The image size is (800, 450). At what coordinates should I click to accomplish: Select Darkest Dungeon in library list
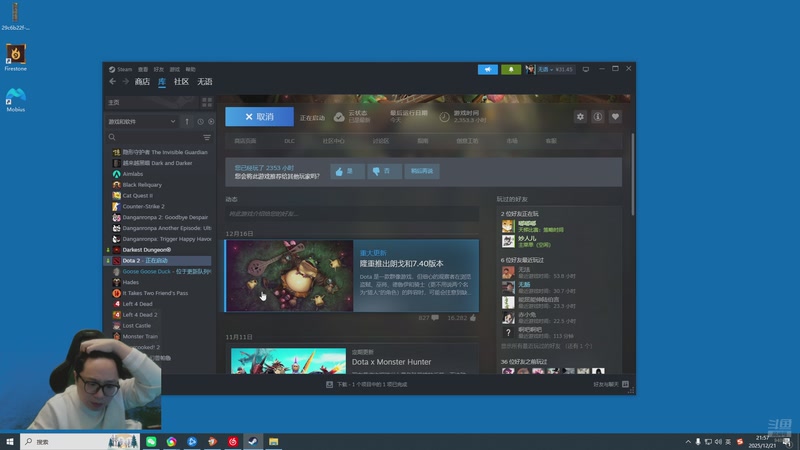point(146,250)
